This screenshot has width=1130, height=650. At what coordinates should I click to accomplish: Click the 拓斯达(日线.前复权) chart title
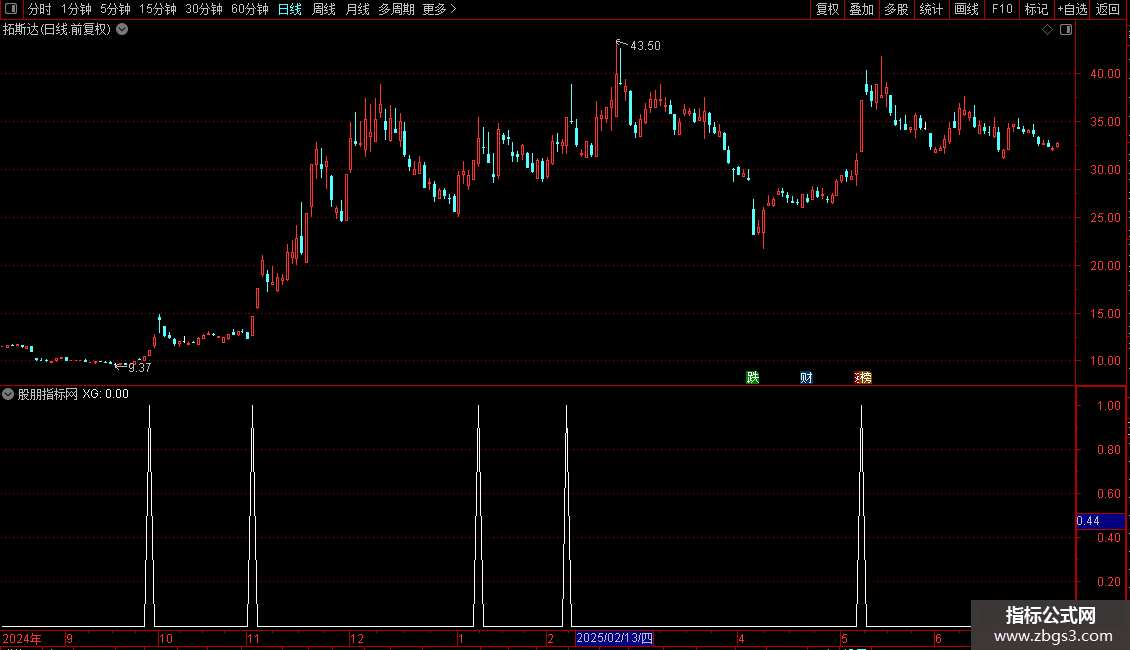tap(57, 30)
